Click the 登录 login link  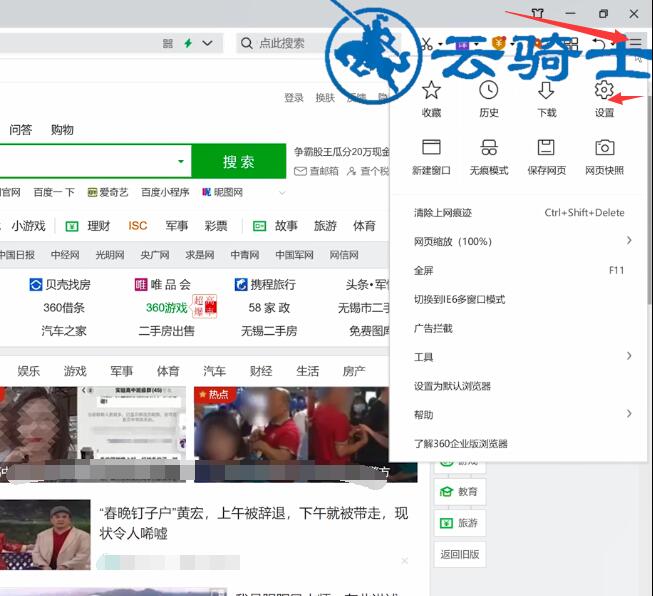pyautogui.click(x=294, y=98)
